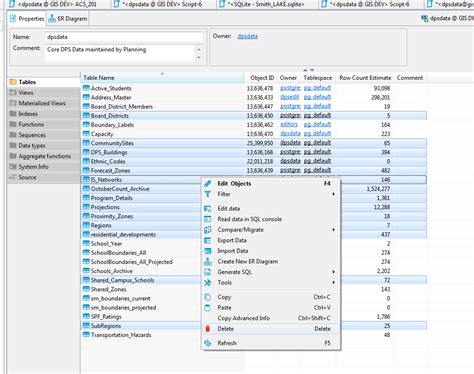Click the Generate SQL icon
Screen dimensions: 474x374
[x=208, y=272]
